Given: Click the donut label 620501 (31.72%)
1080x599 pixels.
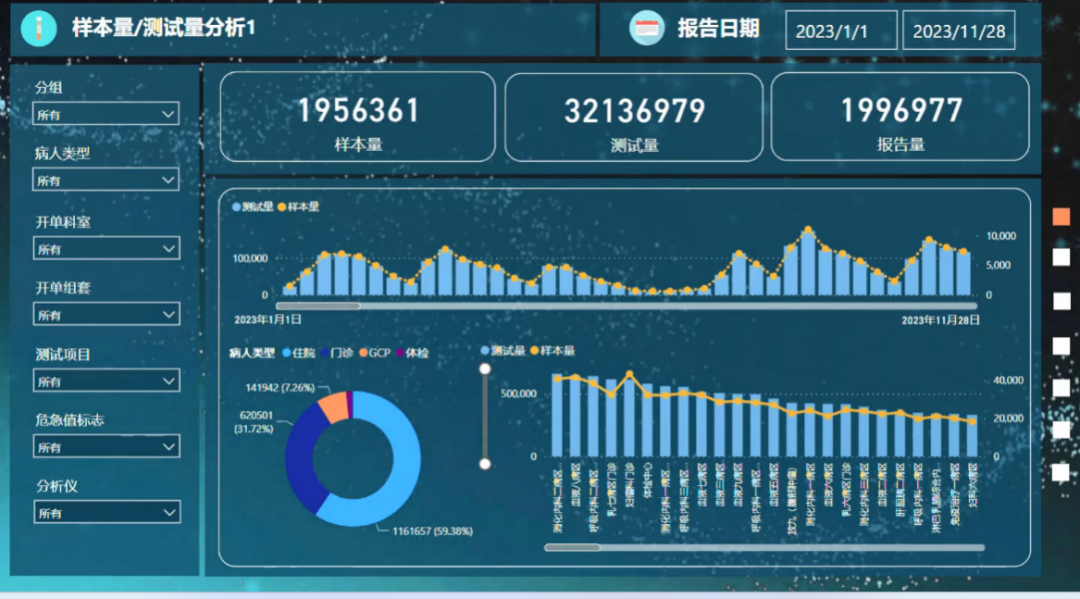Looking at the screenshot, I should (255, 422).
